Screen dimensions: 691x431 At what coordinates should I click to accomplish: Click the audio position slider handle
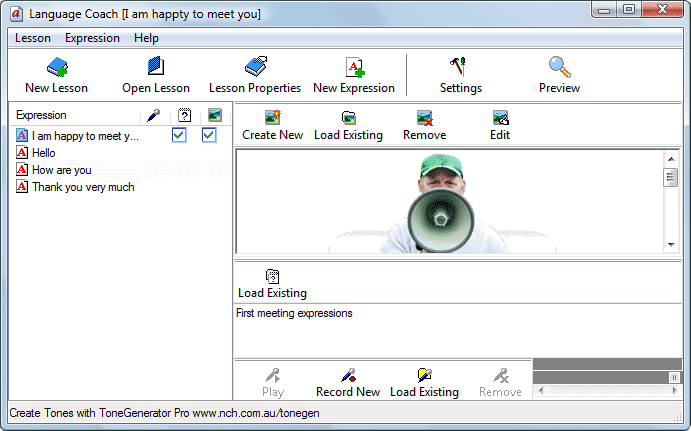pos(674,377)
